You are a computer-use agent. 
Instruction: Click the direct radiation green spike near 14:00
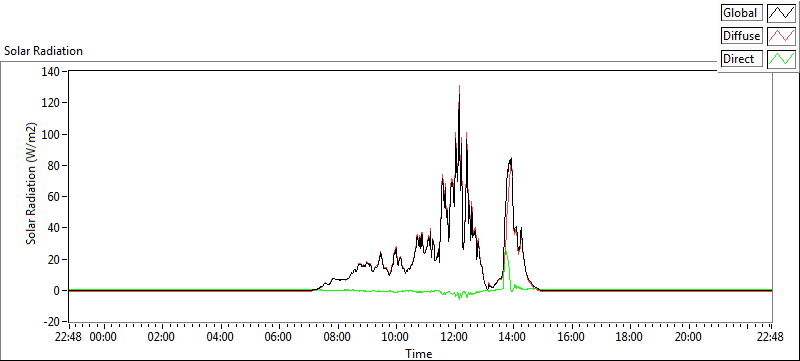point(506,253)
